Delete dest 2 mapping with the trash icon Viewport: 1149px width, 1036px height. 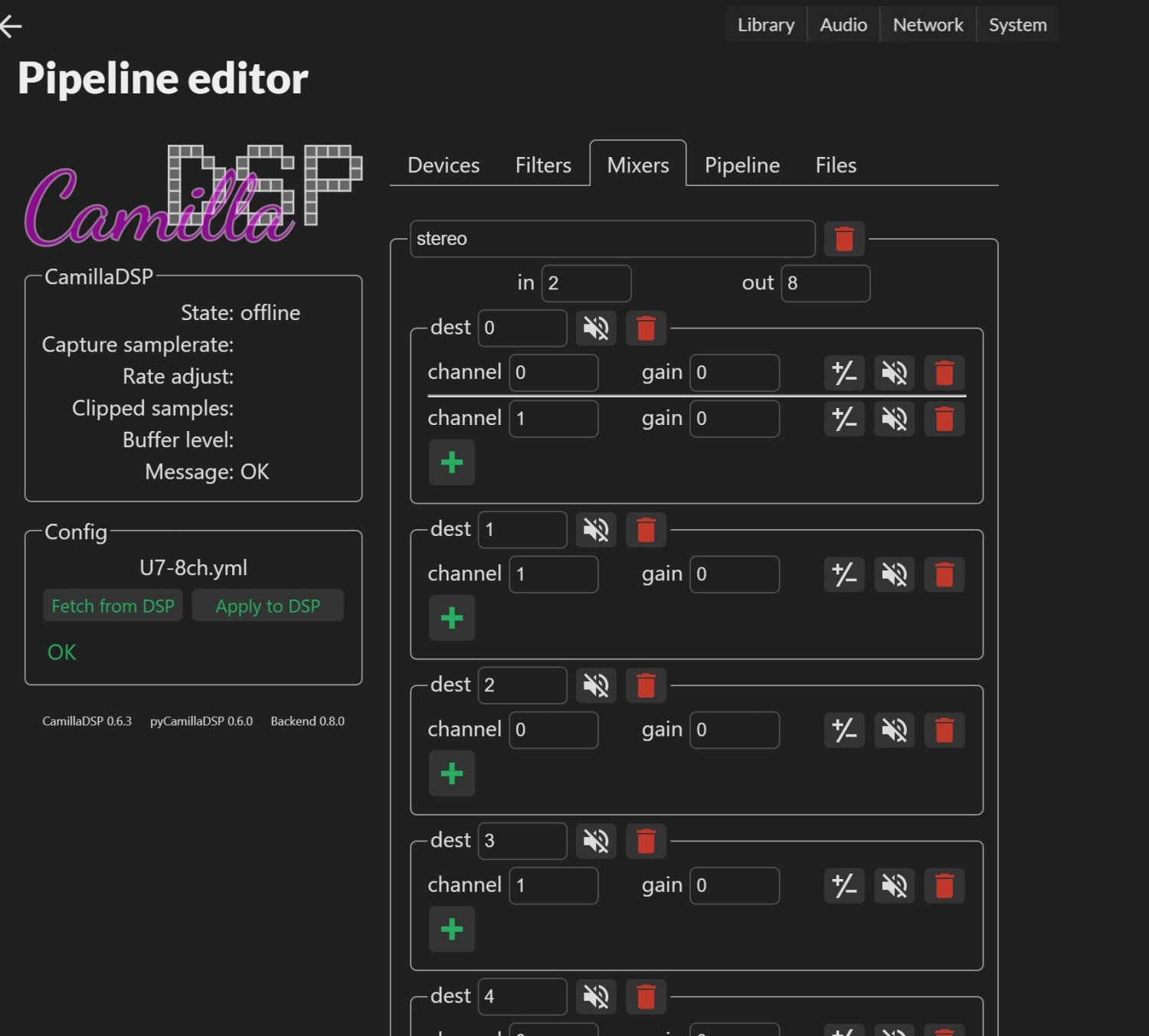[646, 685]
